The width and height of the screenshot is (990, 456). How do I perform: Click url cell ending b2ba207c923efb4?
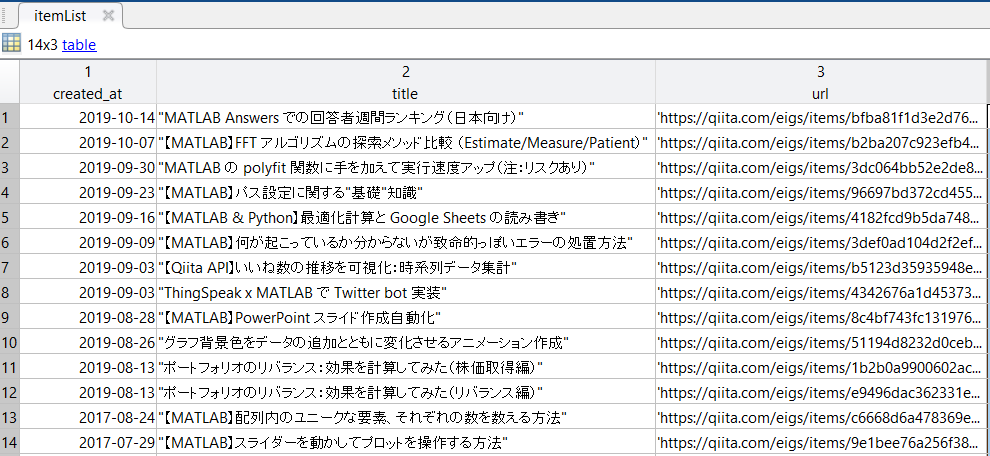[821, 142]
